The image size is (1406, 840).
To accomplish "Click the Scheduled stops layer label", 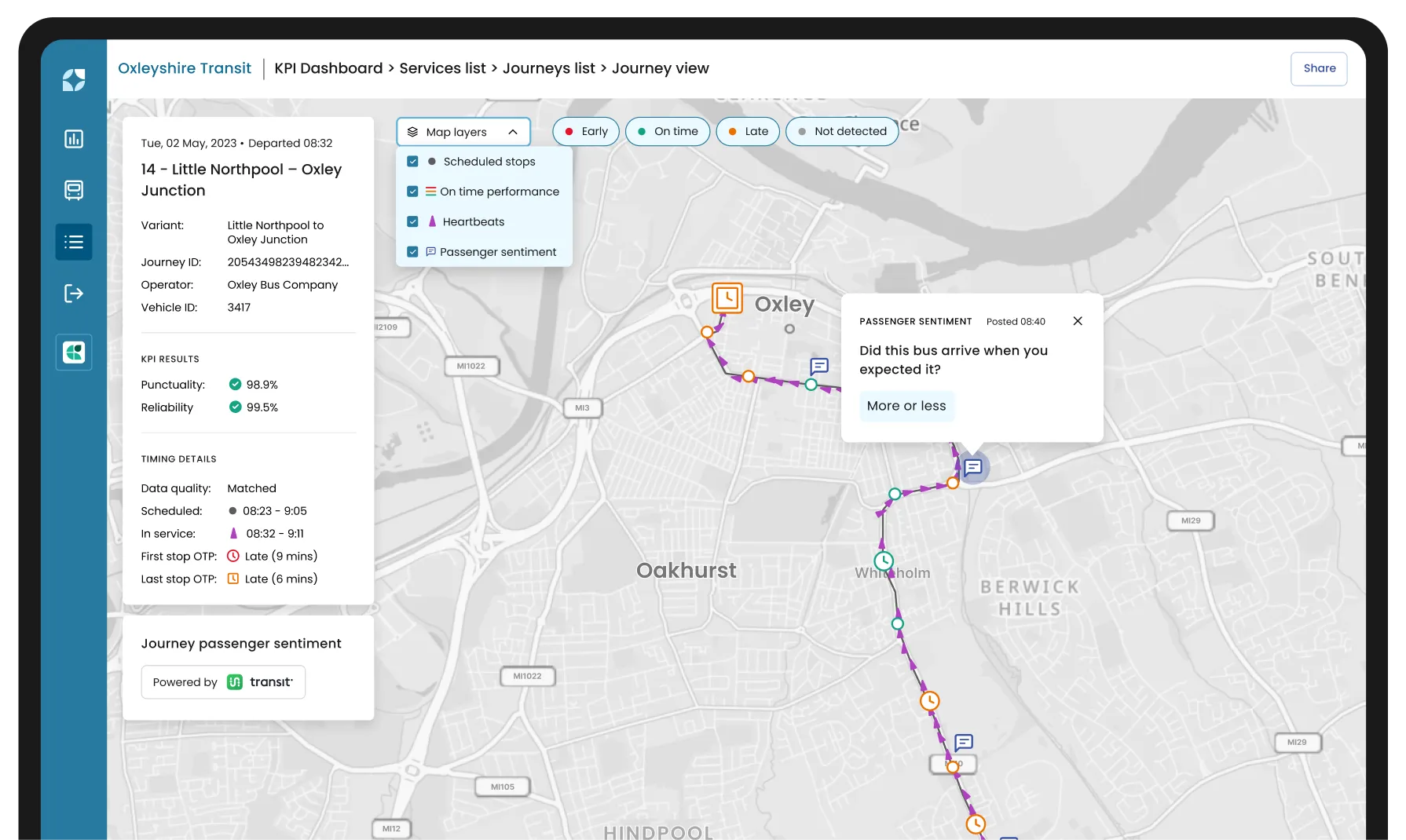I will click(x=489, y=161).
